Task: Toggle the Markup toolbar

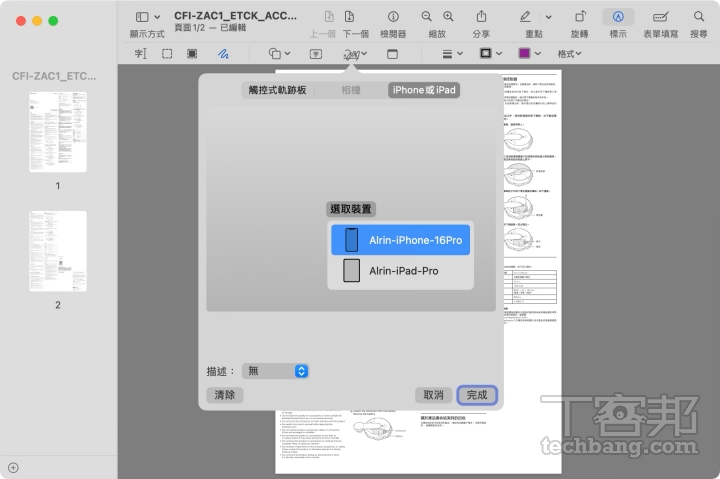Action: (x=618, y=17)
